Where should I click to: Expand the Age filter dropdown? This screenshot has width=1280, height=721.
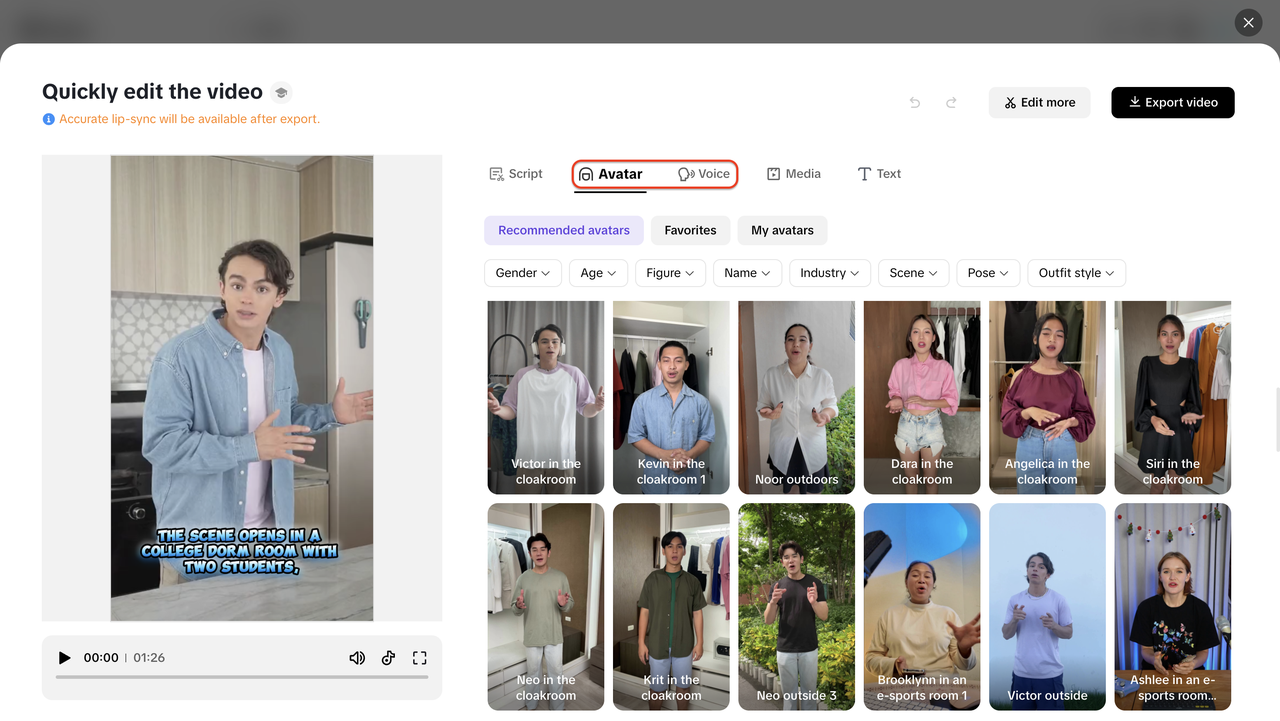point(598,273)
